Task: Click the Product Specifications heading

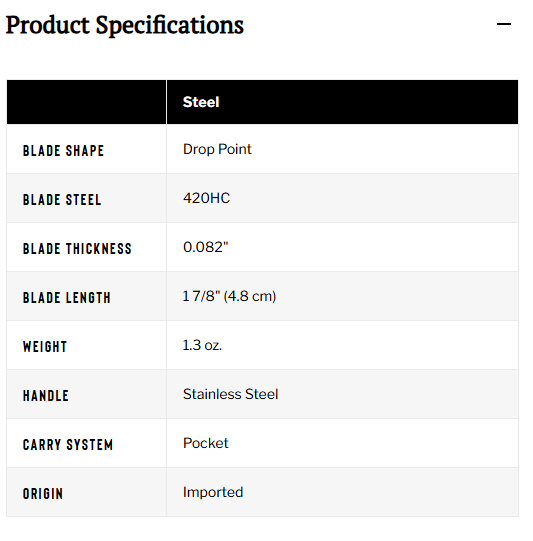Action: [125, 26]
